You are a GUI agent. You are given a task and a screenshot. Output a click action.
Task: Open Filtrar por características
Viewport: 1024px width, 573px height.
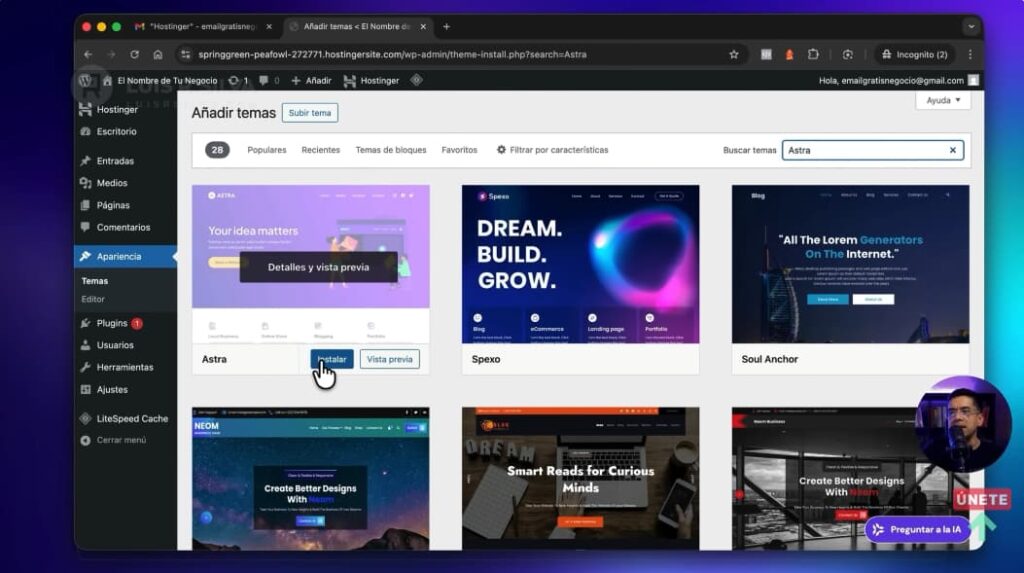point(552,150)
